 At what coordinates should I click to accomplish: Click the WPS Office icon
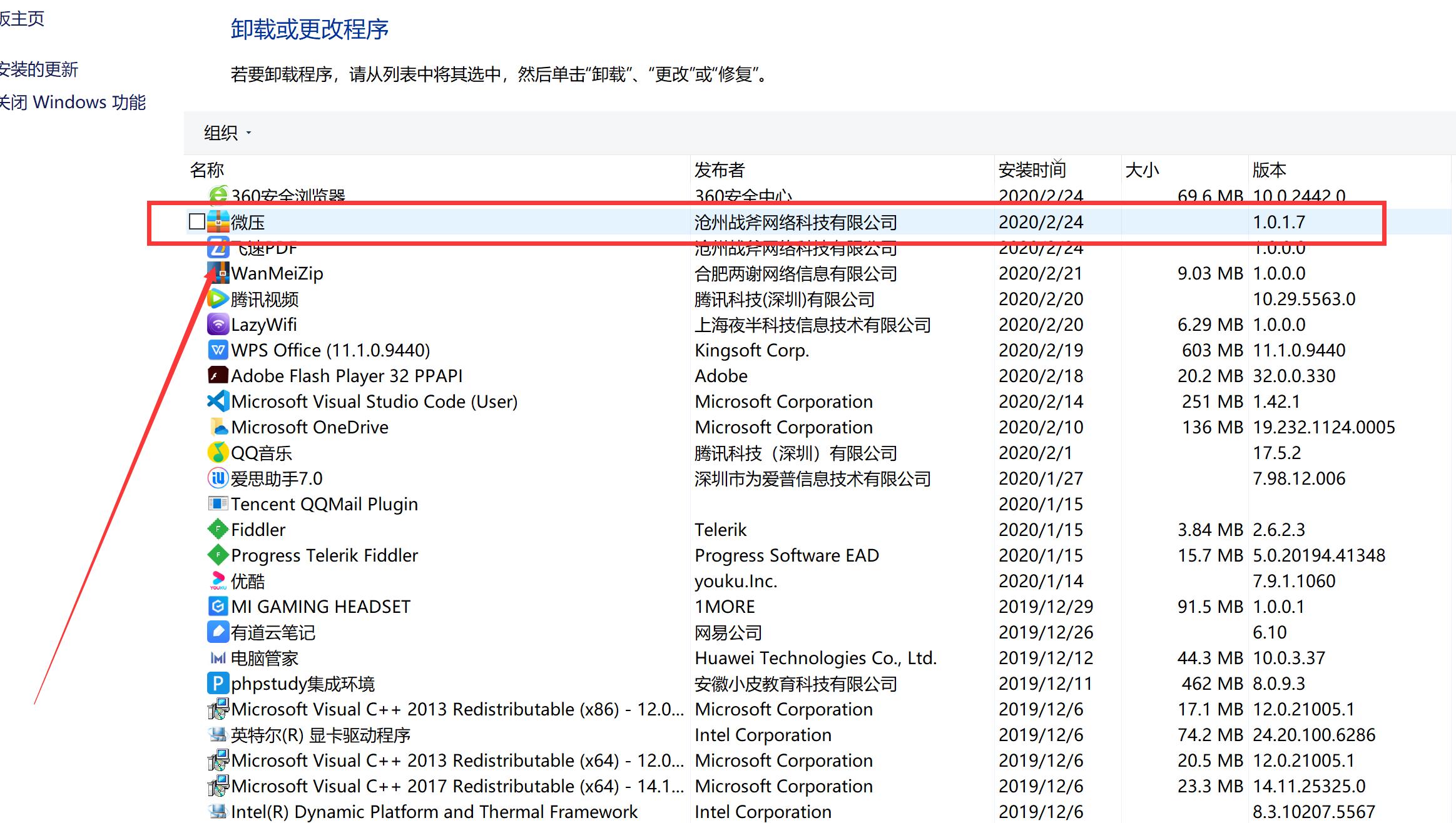218,350
